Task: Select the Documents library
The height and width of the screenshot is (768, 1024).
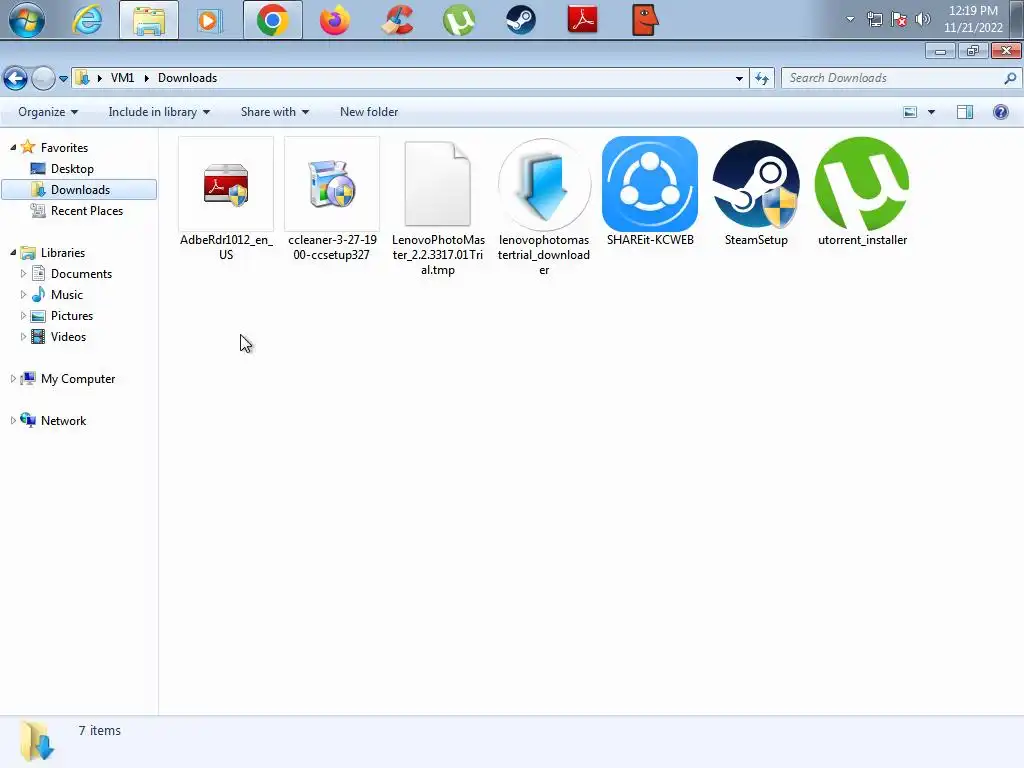Action: tap(81, 274)
